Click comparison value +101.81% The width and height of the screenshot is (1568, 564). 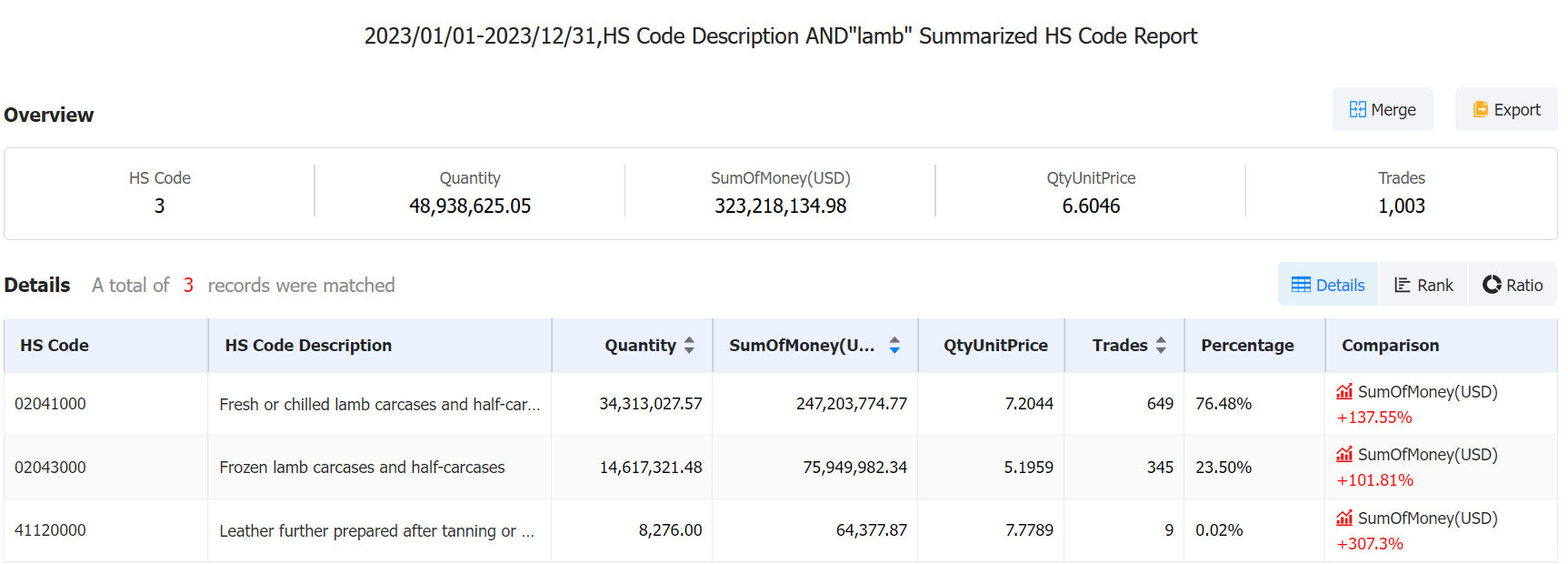click(x=1374, y=480)
